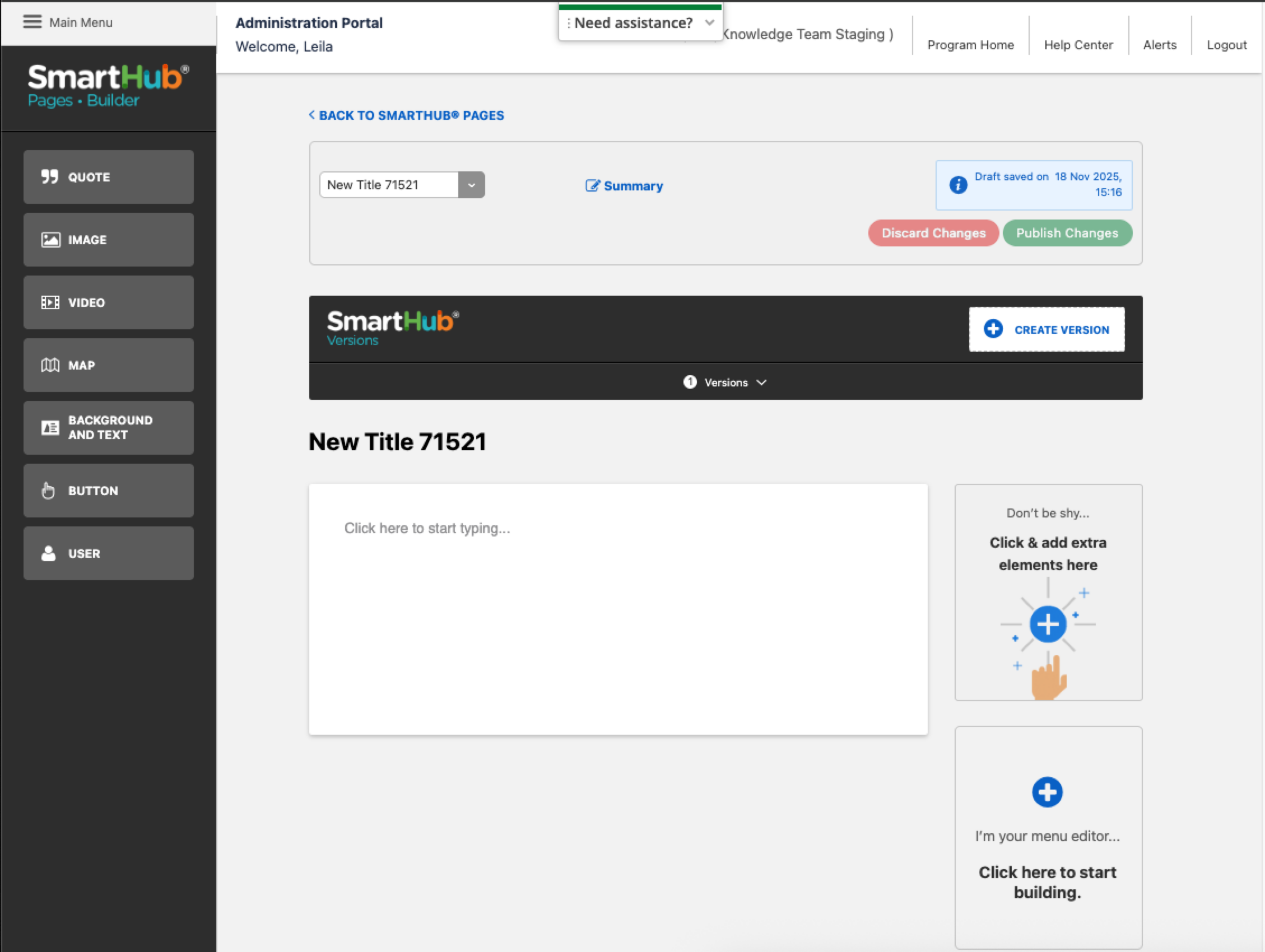Image resolution: width=1265 pixels, height=952 pixels.
Task: Publish the page changes
Action: (1067, 233)
